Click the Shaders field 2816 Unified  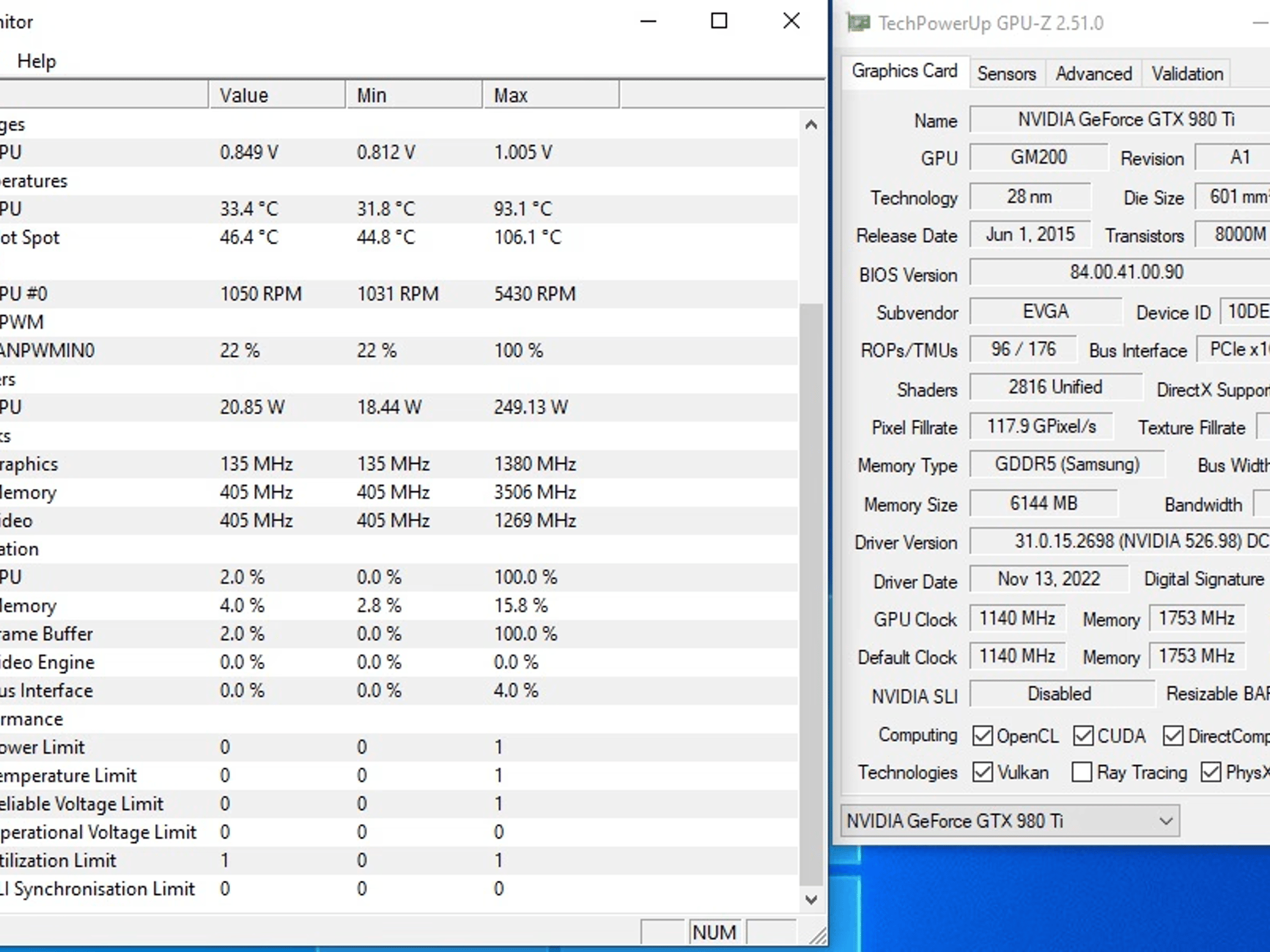pyautogui.click(x=1056, y=387)
